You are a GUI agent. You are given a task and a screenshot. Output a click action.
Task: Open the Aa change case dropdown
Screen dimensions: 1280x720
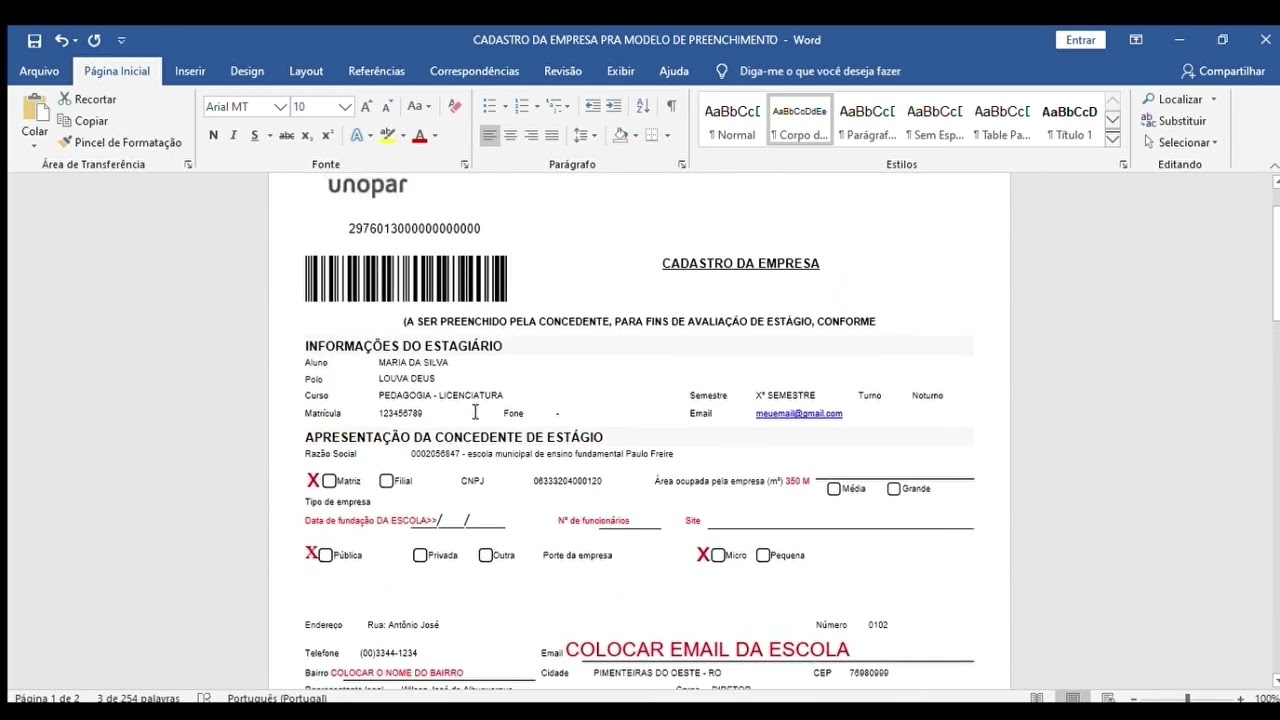coord(418,106)
